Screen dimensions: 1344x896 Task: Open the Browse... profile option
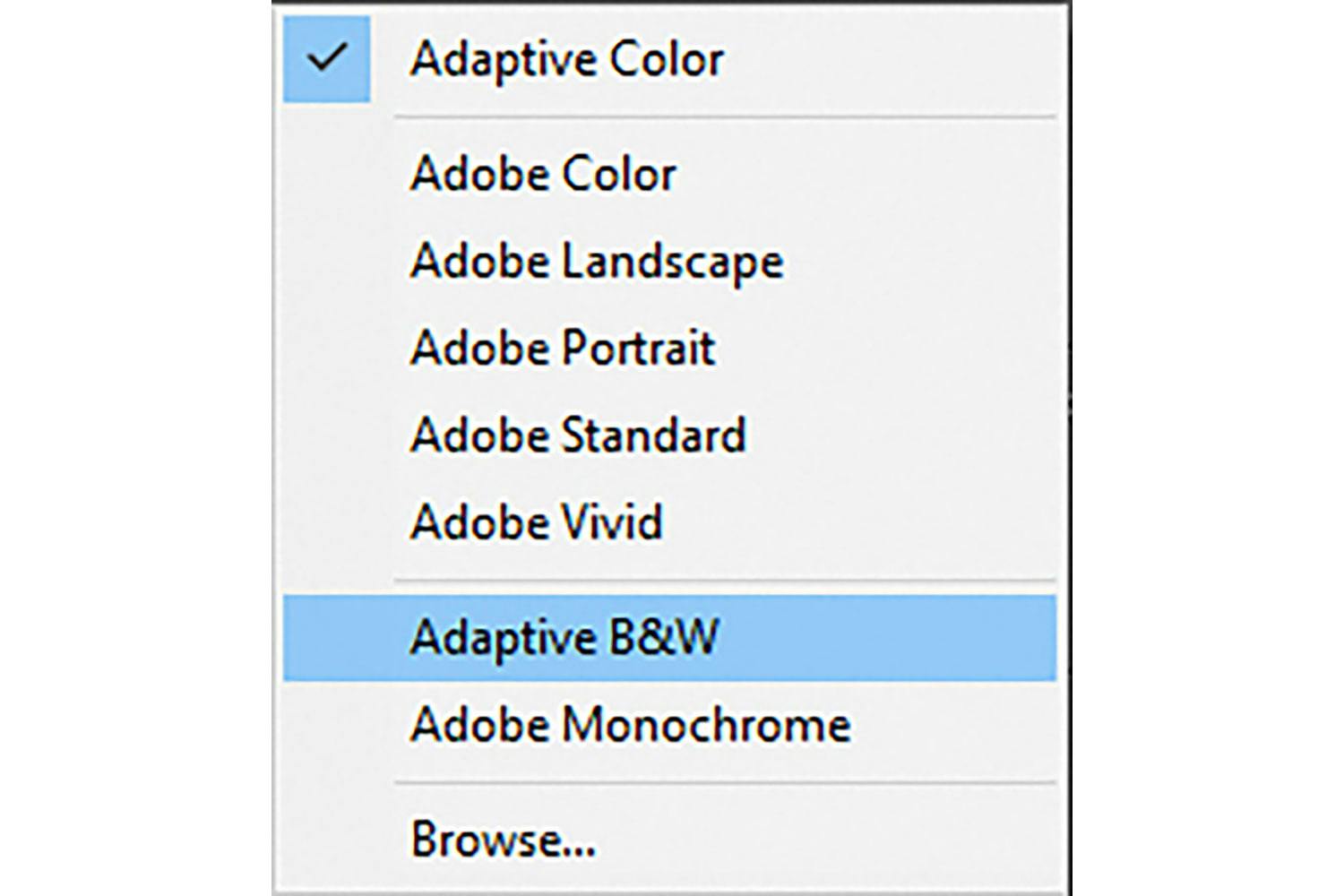[x=503, y=840]
